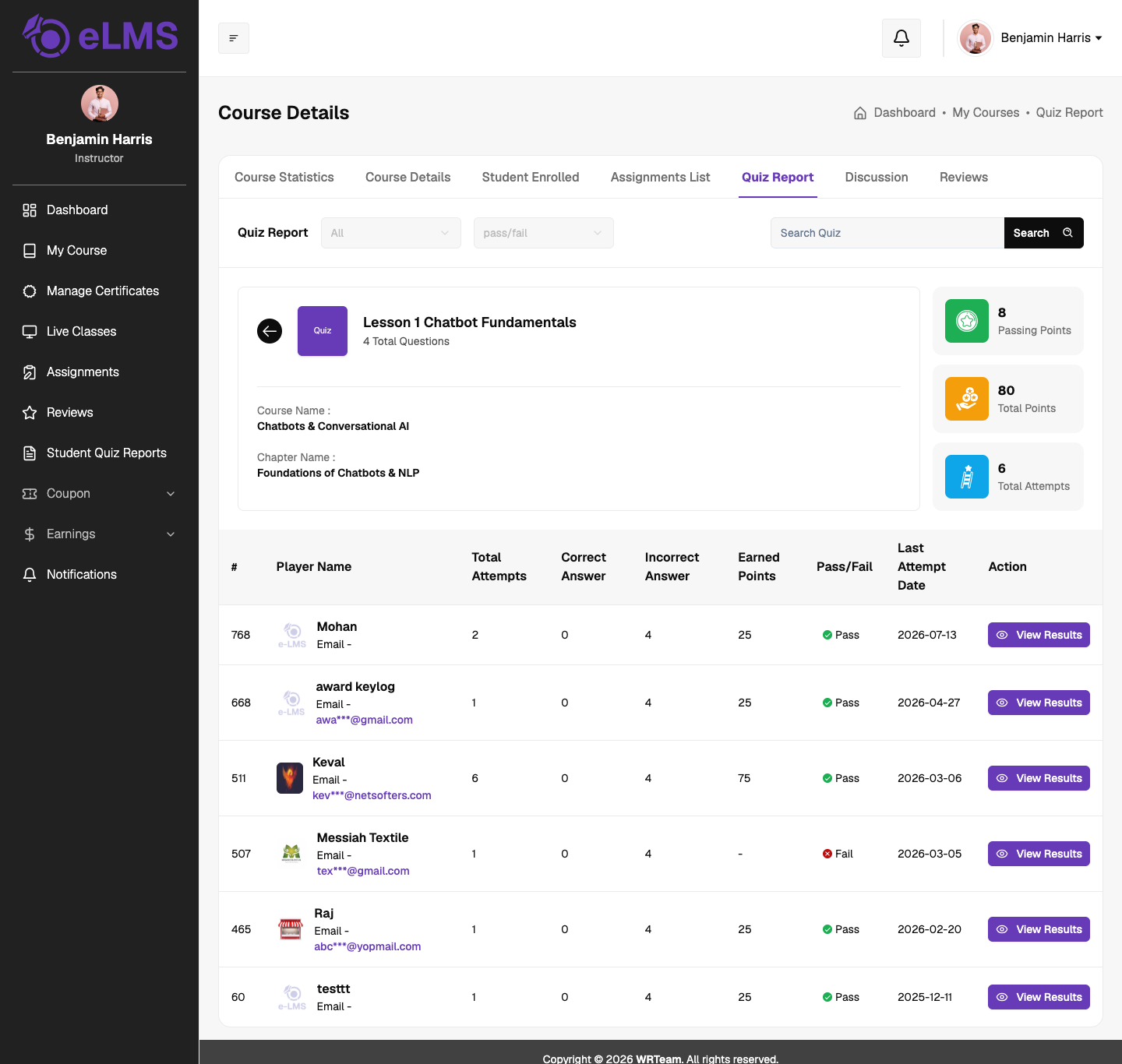Click the Dashboard grid icon in sidebar
Screen dimensions: 1122x1064
[30, 210]
